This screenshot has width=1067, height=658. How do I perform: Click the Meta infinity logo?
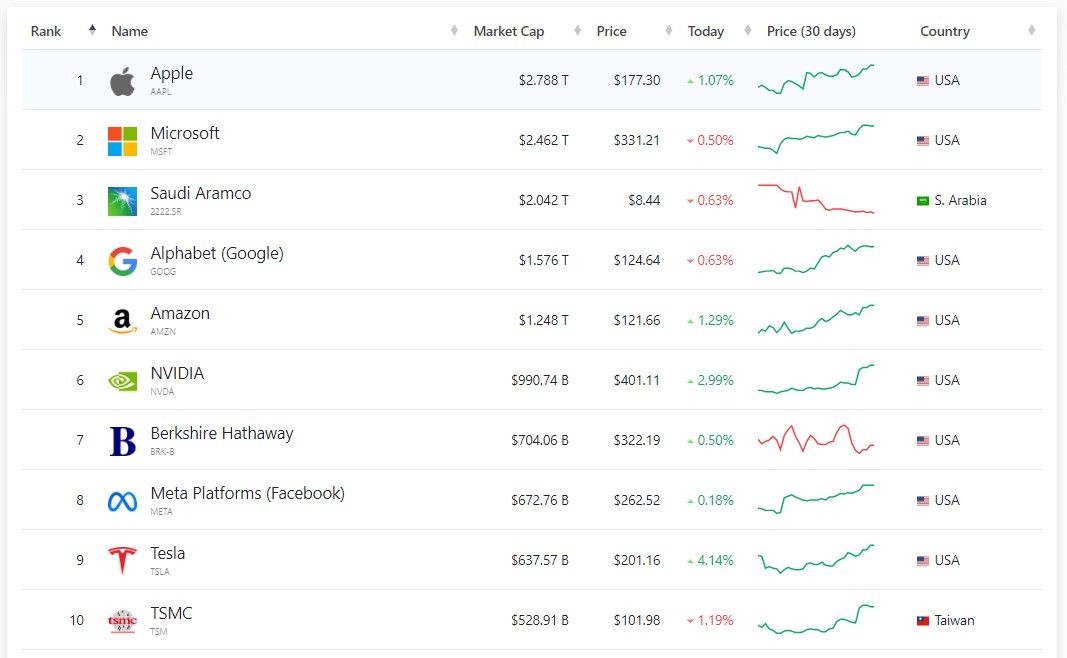tap(122, 501)
